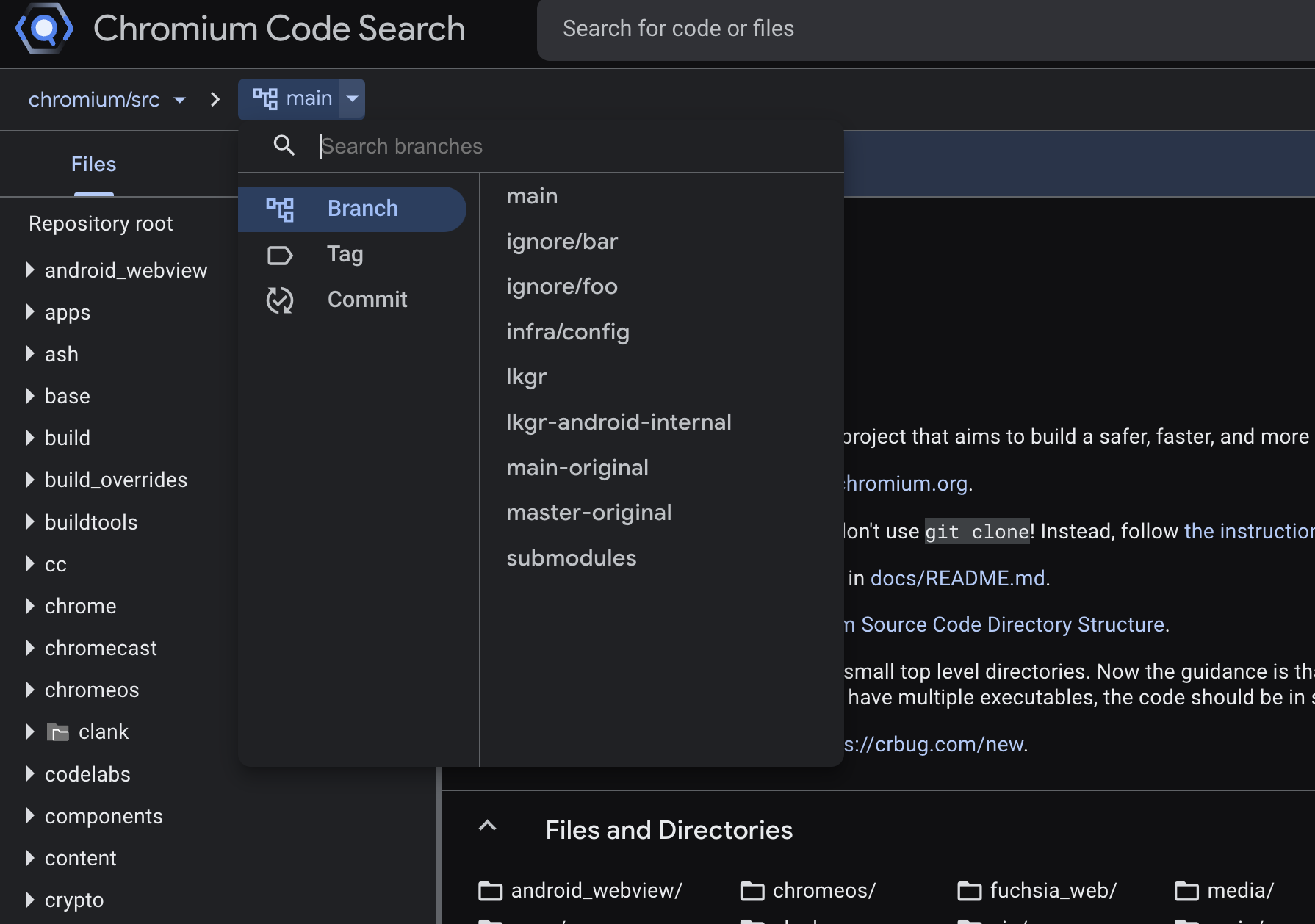1315x924 pixels.
Task: Expand the build directory arrow
Action: [30, 438]
